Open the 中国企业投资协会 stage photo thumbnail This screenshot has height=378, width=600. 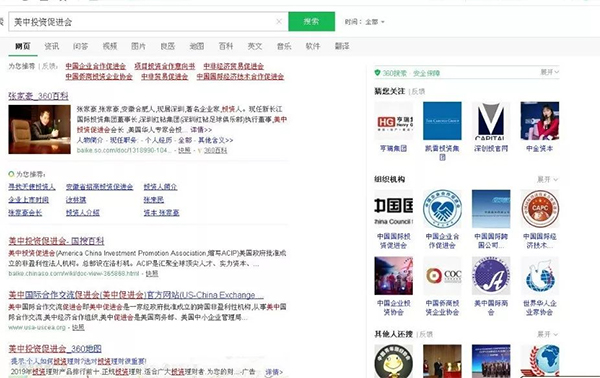393,275
